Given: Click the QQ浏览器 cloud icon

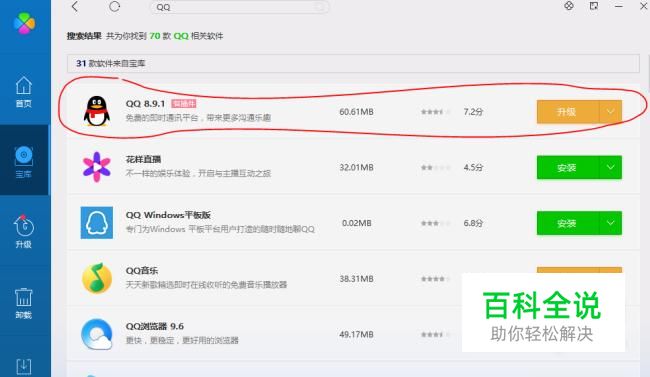Looking at the screenshot, I should point(97,334).
